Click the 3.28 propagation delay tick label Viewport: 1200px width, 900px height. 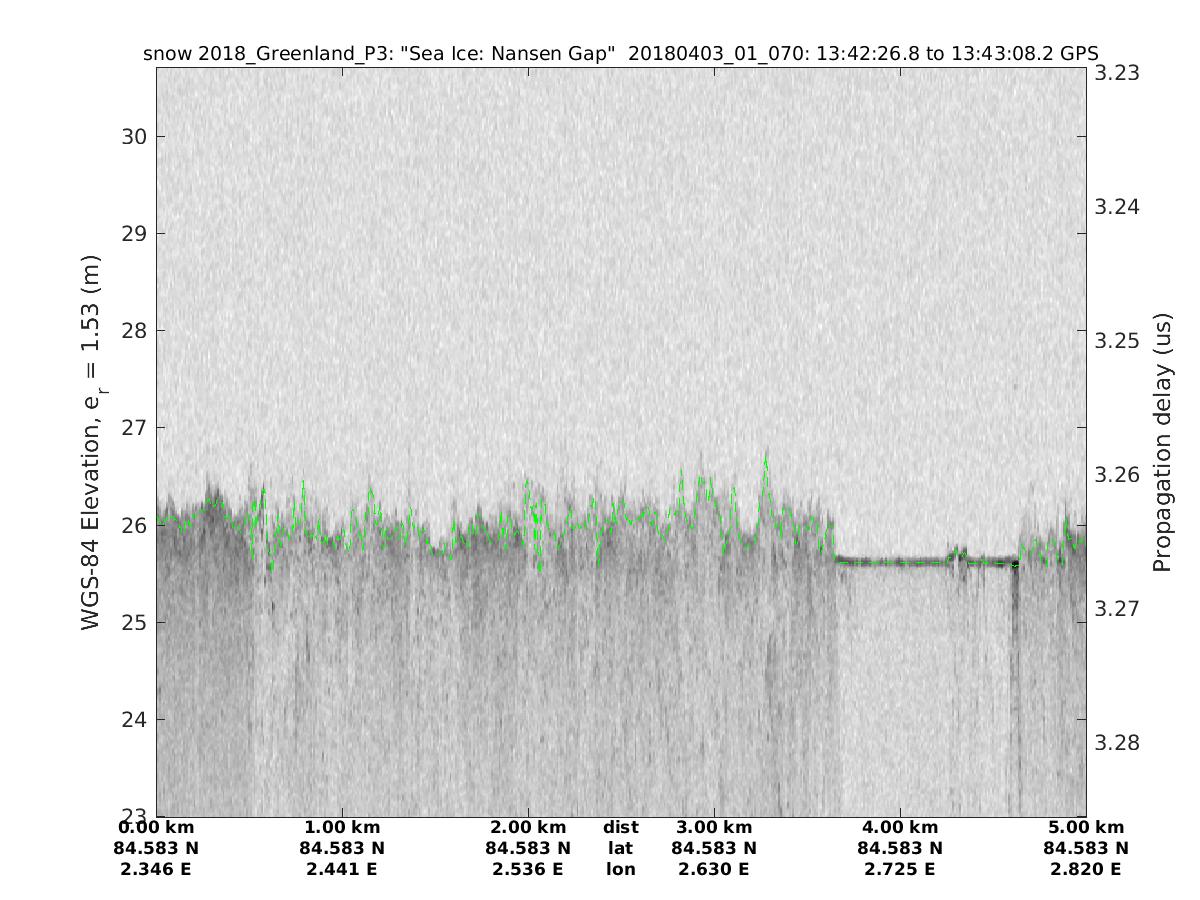click(x=1117, y=743)
